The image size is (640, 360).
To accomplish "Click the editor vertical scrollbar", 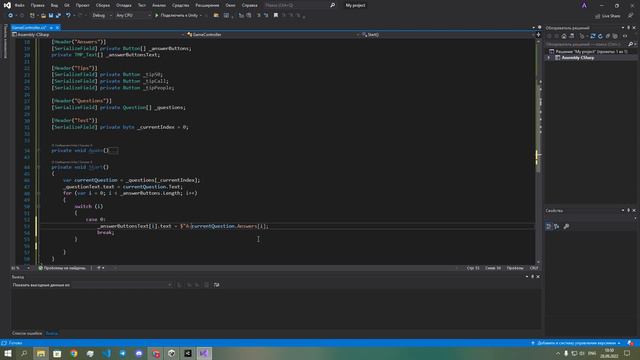I will [538, 151].
